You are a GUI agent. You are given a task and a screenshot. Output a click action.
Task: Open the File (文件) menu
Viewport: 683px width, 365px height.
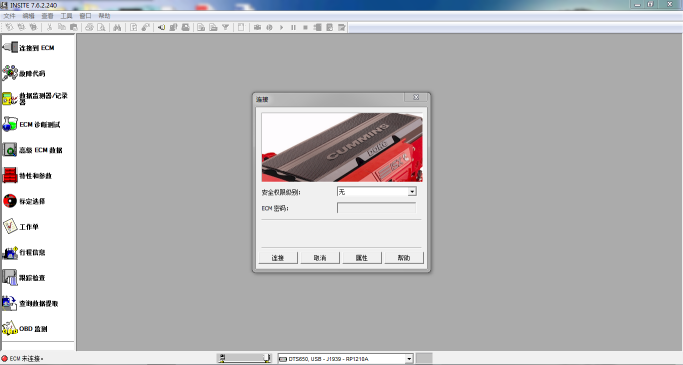pos(9,16)
